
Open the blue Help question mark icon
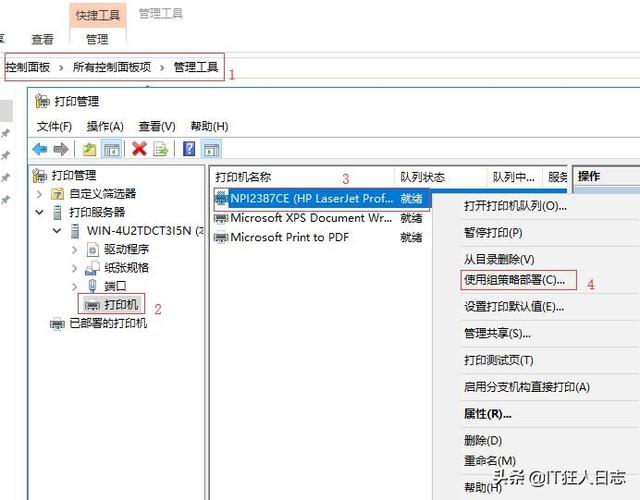coord(188,149)
